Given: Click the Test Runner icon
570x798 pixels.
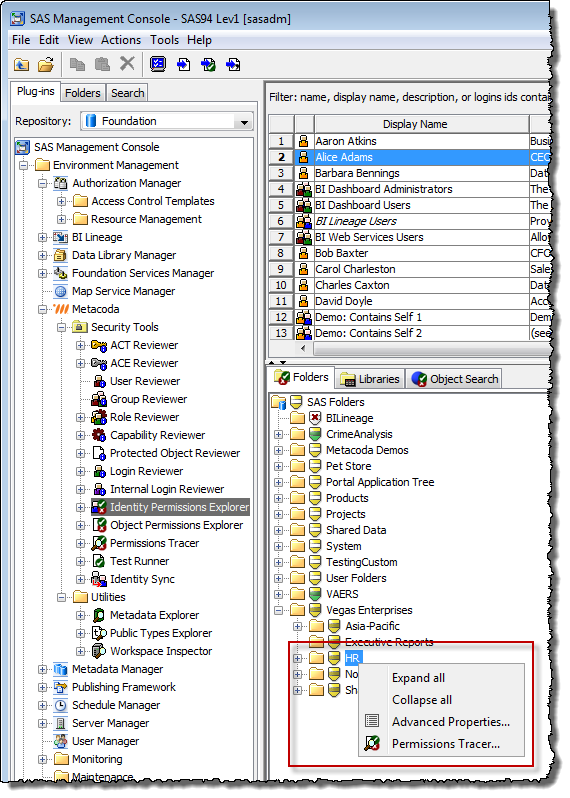Looking at the screenshot, I should [99, 561].
